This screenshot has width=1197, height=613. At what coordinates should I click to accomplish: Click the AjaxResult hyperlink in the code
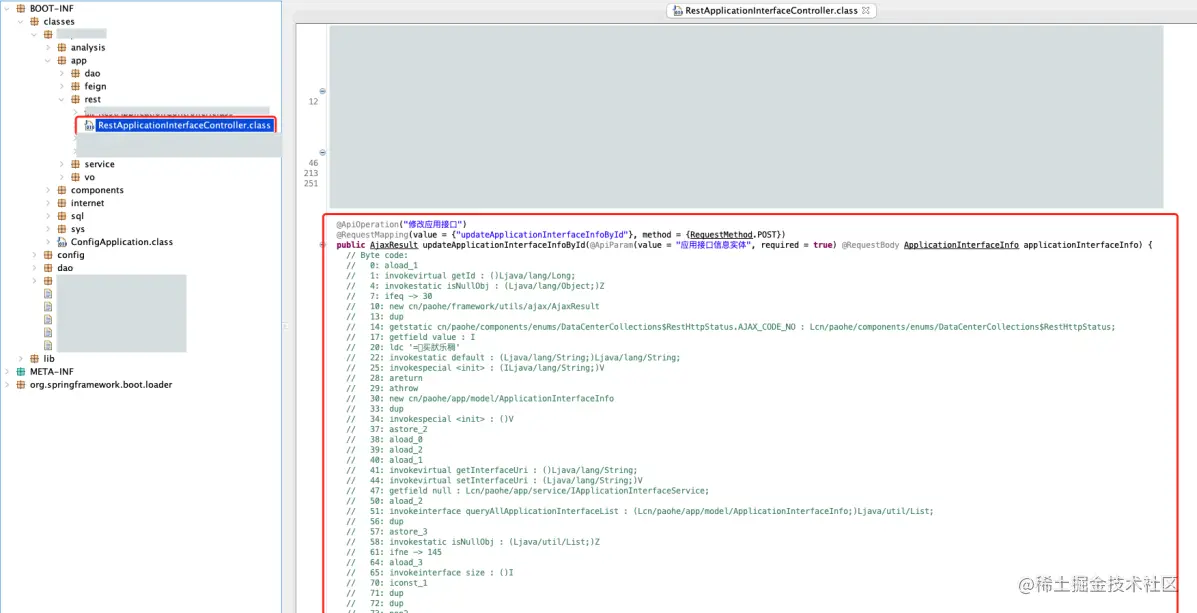coord(394,245)
